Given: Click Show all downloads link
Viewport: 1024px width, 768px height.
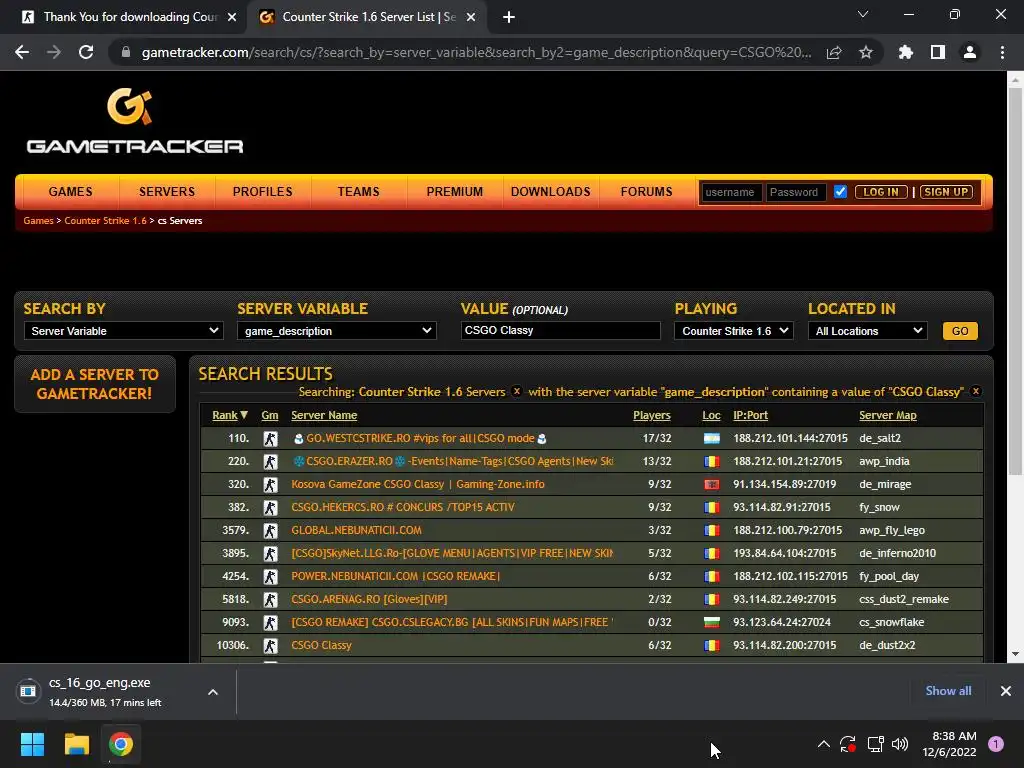Looking at the screenshot, I should (x=948, y=691).
